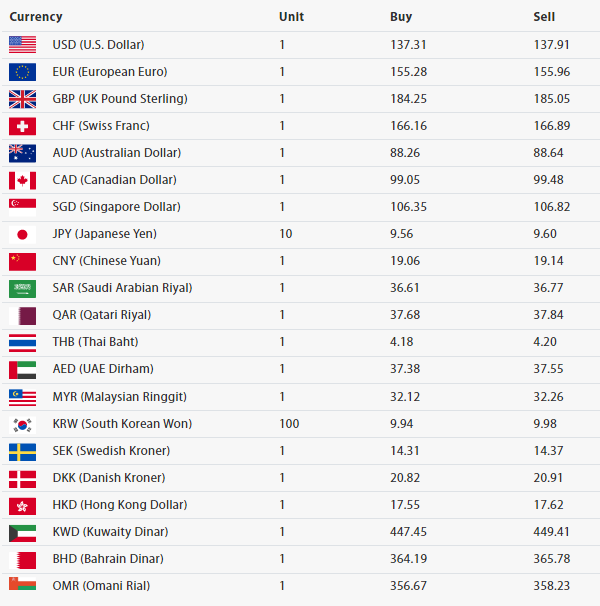Click the GBP sell rate 185.05
The width and height of the screenshot is (600, 606).
[552, 99]
